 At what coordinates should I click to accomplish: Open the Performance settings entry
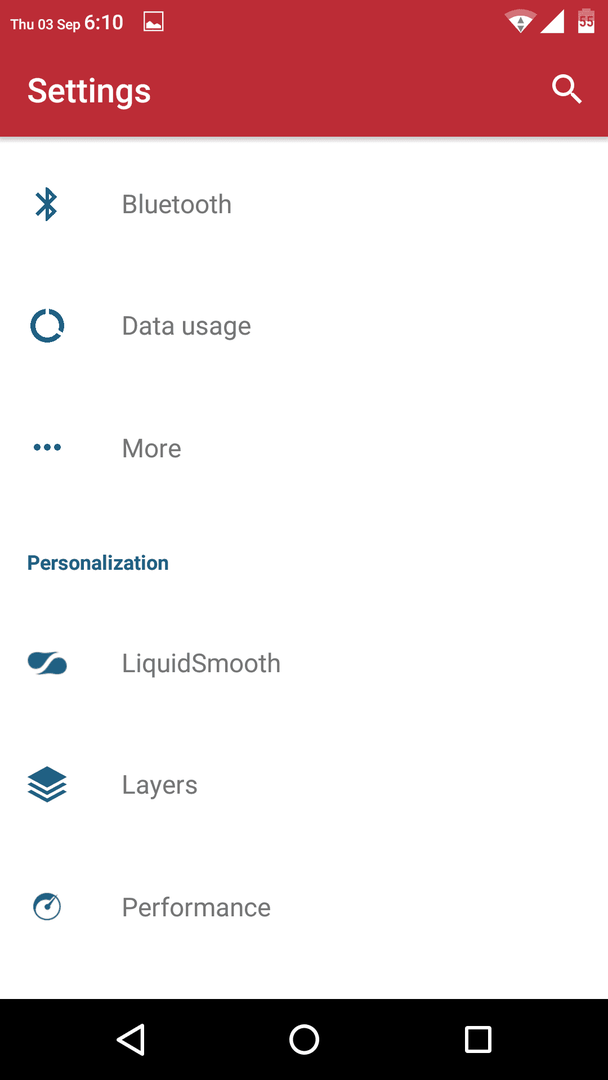point(304,906)
